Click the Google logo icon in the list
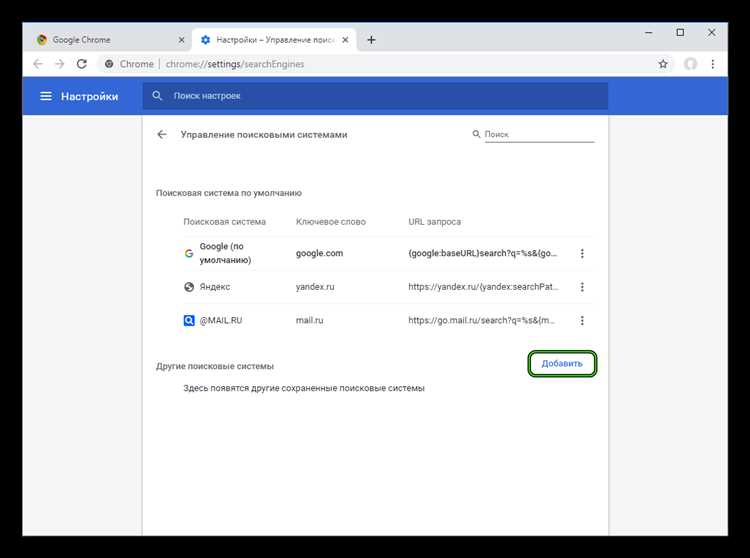Image resolution: width=750 pixels, height=558 pixels. point(189,253)
